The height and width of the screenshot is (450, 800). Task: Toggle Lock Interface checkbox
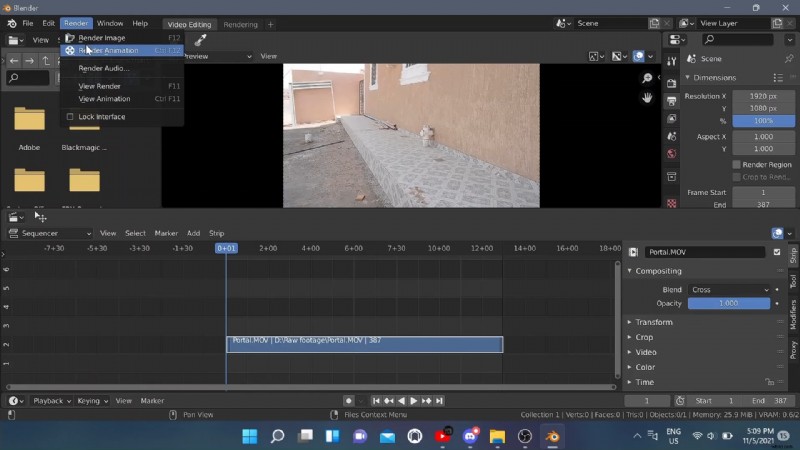[70, 116]
